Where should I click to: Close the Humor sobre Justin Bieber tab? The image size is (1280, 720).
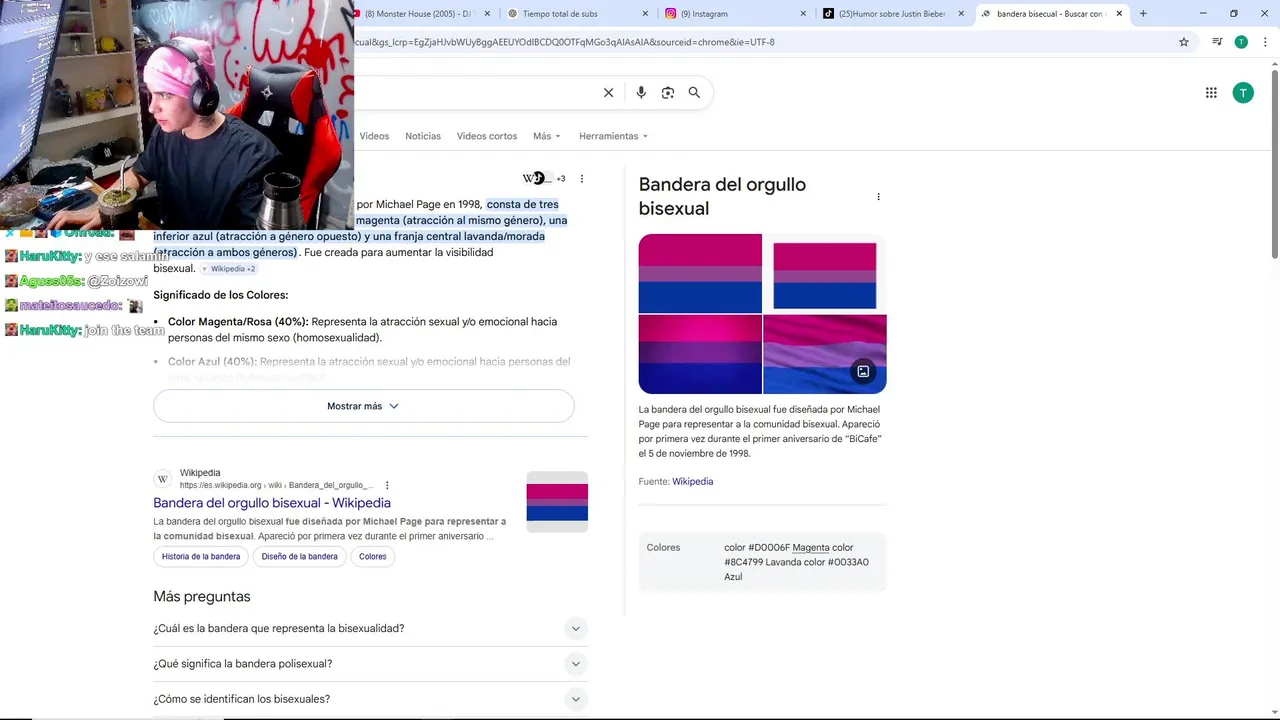[961, 14]
